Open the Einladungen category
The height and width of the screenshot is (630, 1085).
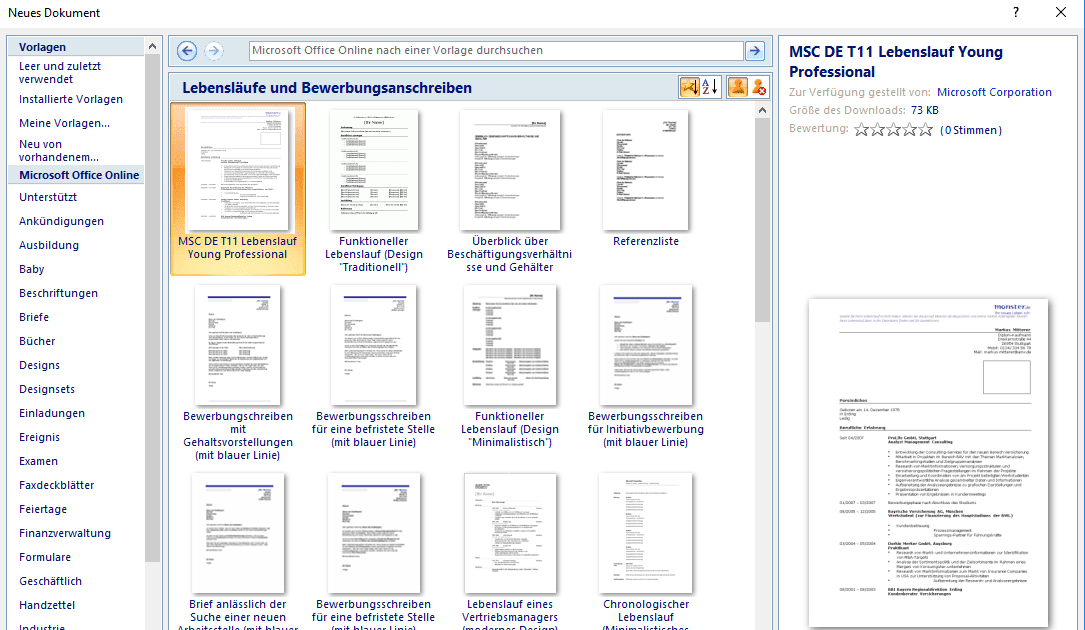52,413
